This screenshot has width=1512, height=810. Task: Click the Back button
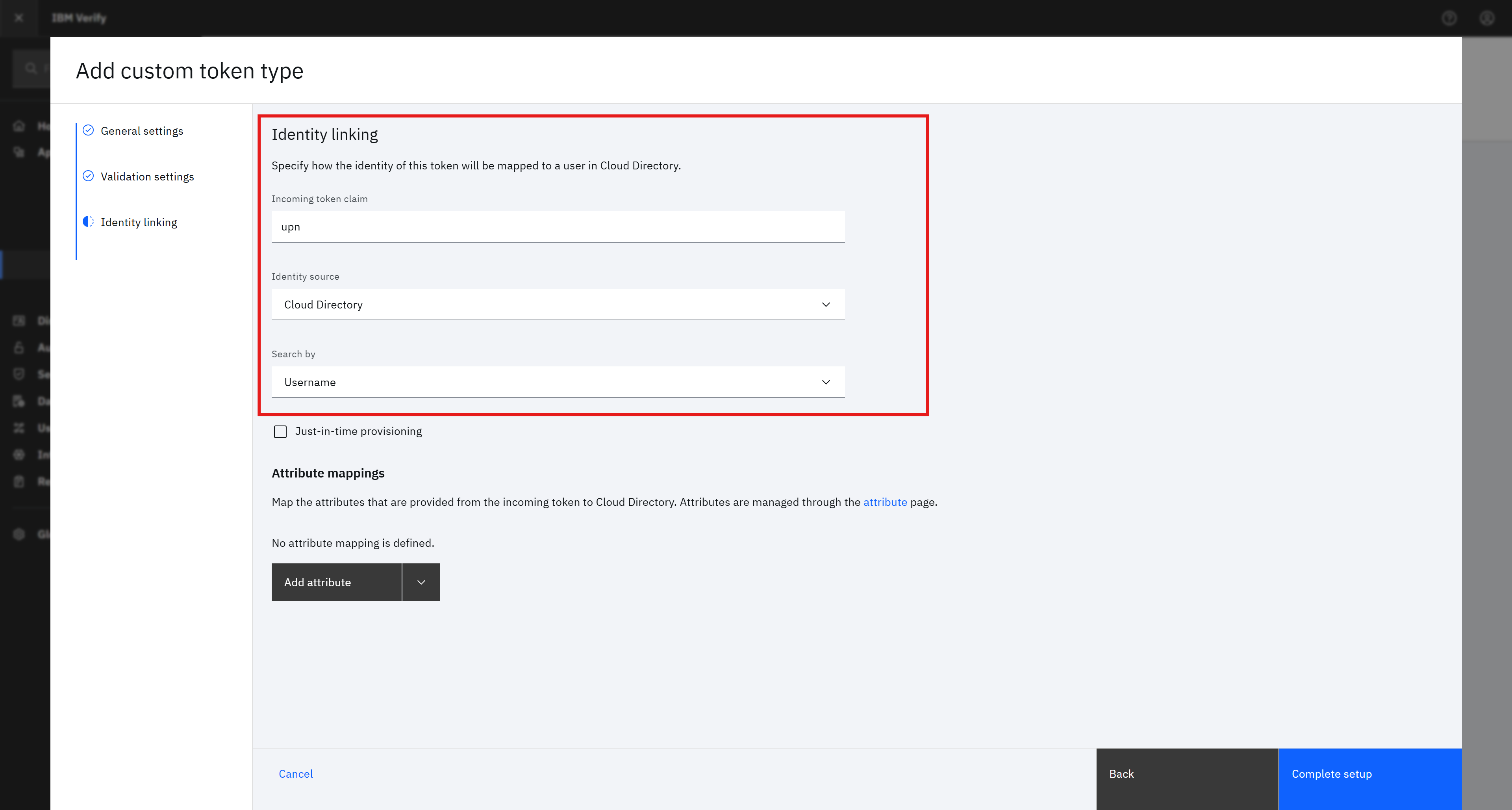1187,779
